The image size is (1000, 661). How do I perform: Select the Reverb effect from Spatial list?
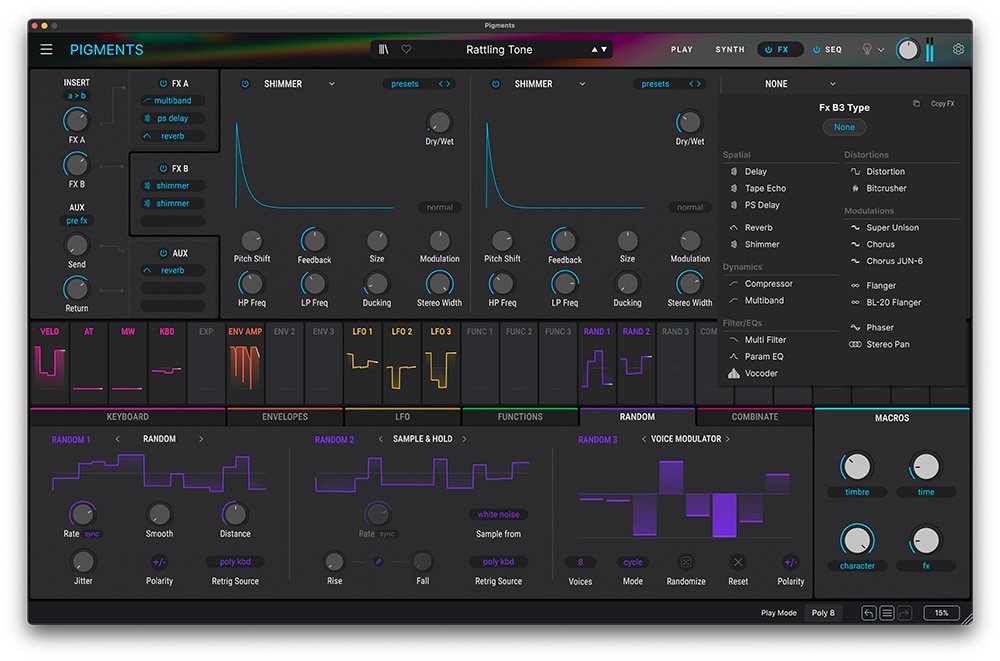pyautogui.click(x=751, y=227)
